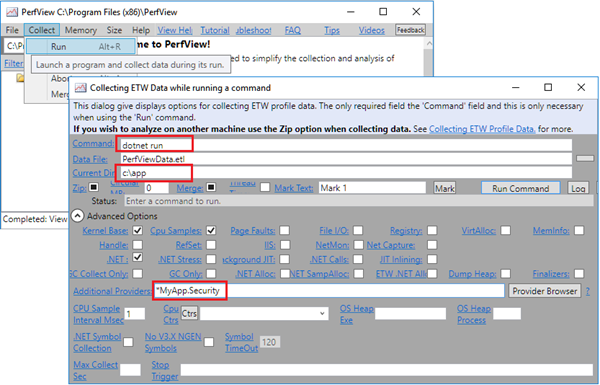Screen dimensions: 600x385
Task: Click the Command input field
Action: [346, 145]
